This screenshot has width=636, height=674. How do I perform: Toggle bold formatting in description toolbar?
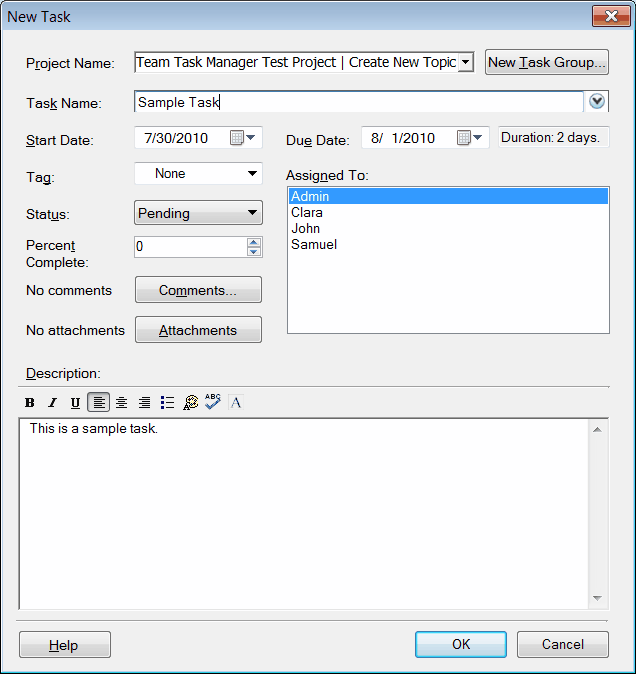click(x=29, y=403)
